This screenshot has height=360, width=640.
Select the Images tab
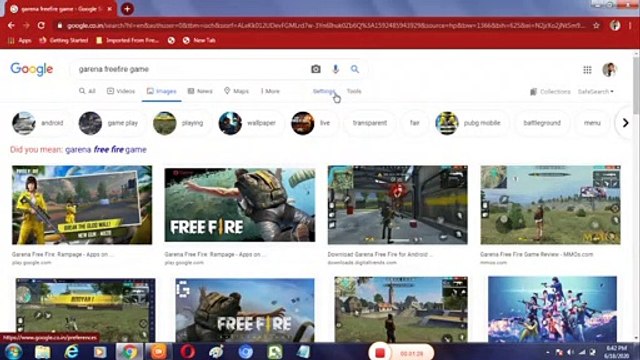click(162, 91)
